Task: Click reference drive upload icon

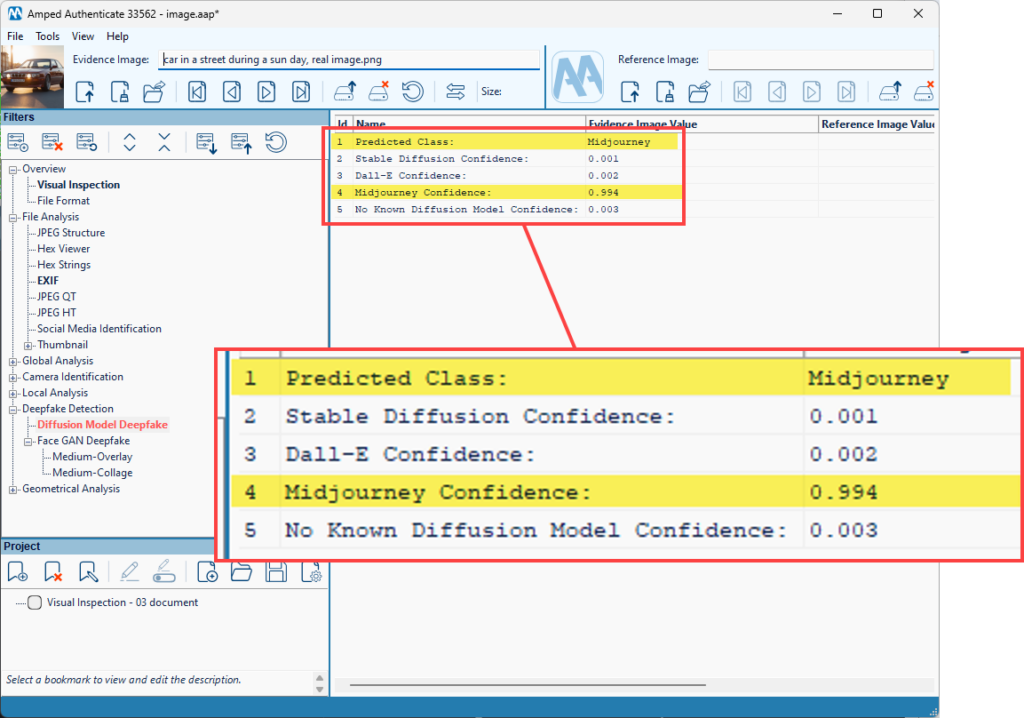Action: 890,91
